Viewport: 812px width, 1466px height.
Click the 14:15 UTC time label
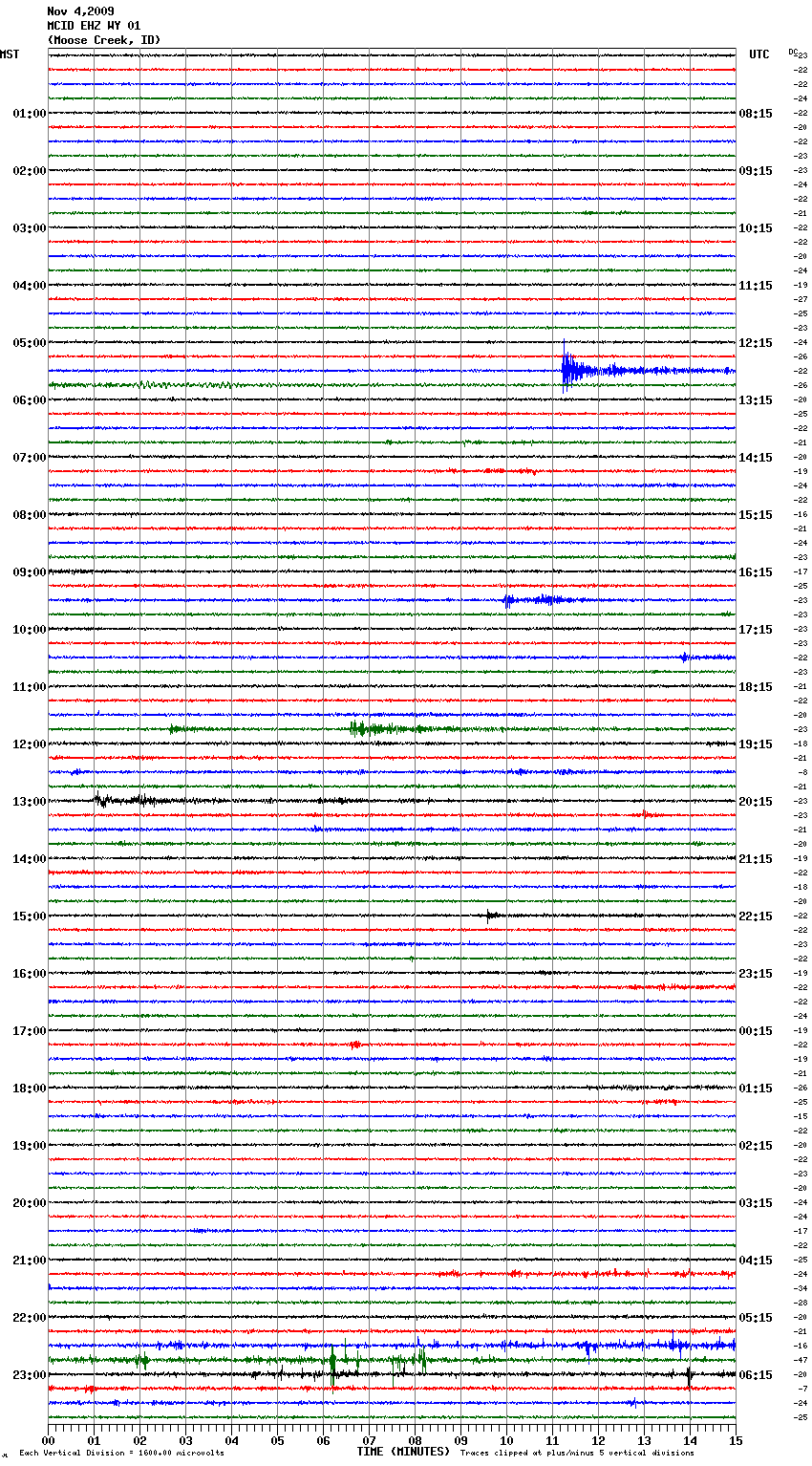click(756, 458)
